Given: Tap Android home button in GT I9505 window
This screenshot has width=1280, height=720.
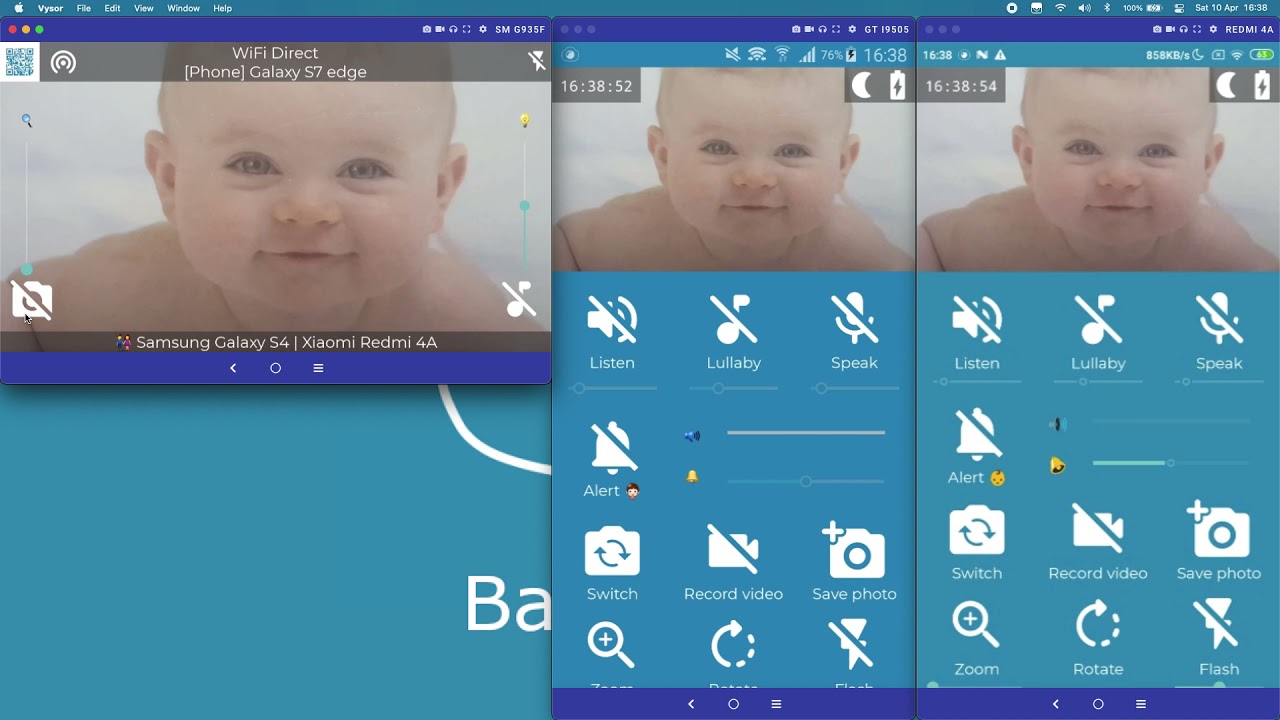Looking at the screenshot, I should (x=733, y=704).
